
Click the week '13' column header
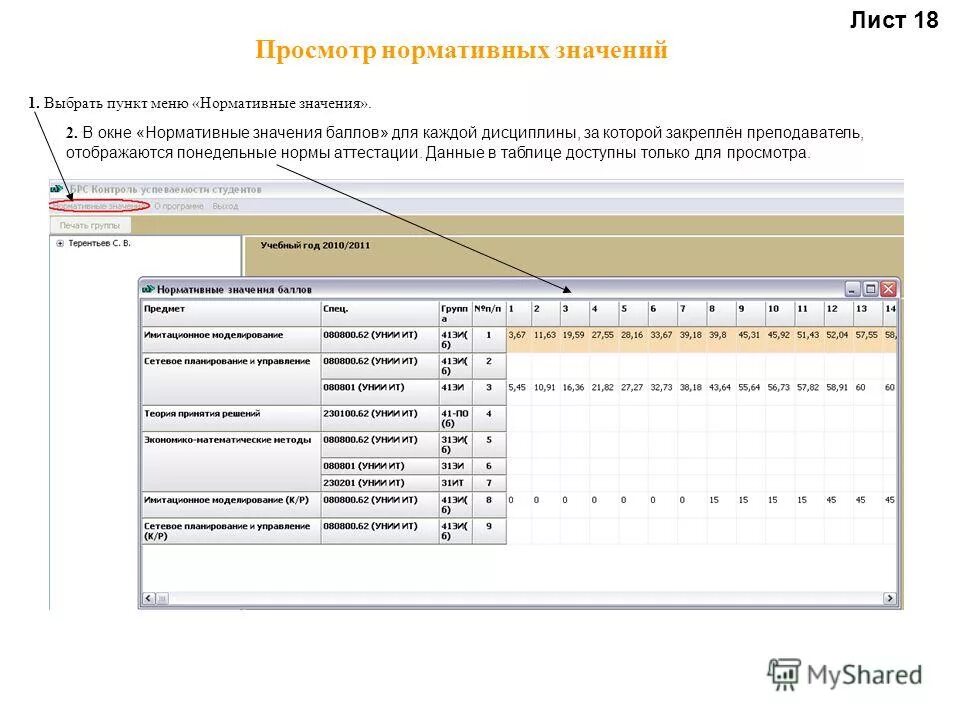pyautogui.click(x=868, y=313)
